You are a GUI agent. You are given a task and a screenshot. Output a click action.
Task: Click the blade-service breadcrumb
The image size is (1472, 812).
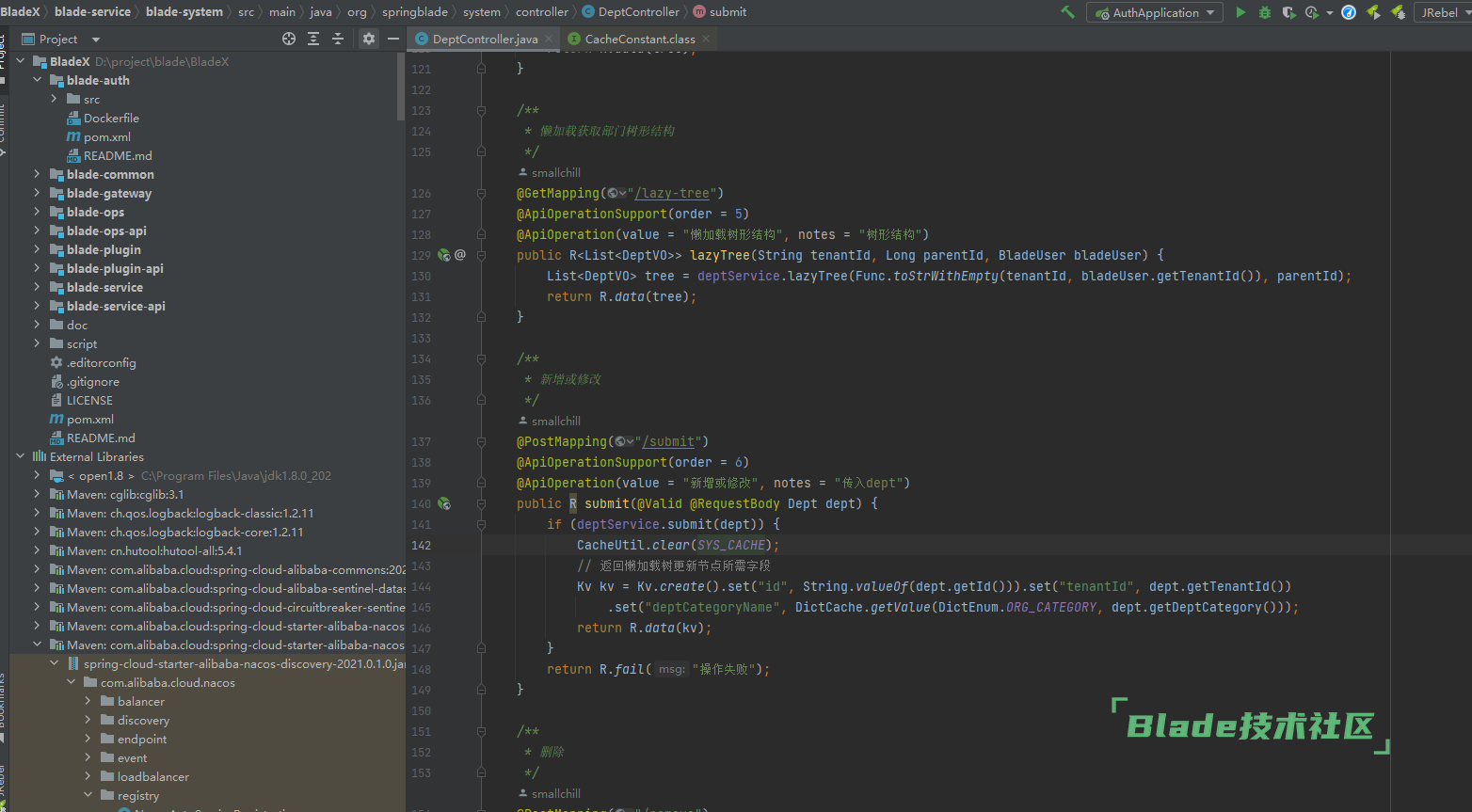tap(92, 11)
